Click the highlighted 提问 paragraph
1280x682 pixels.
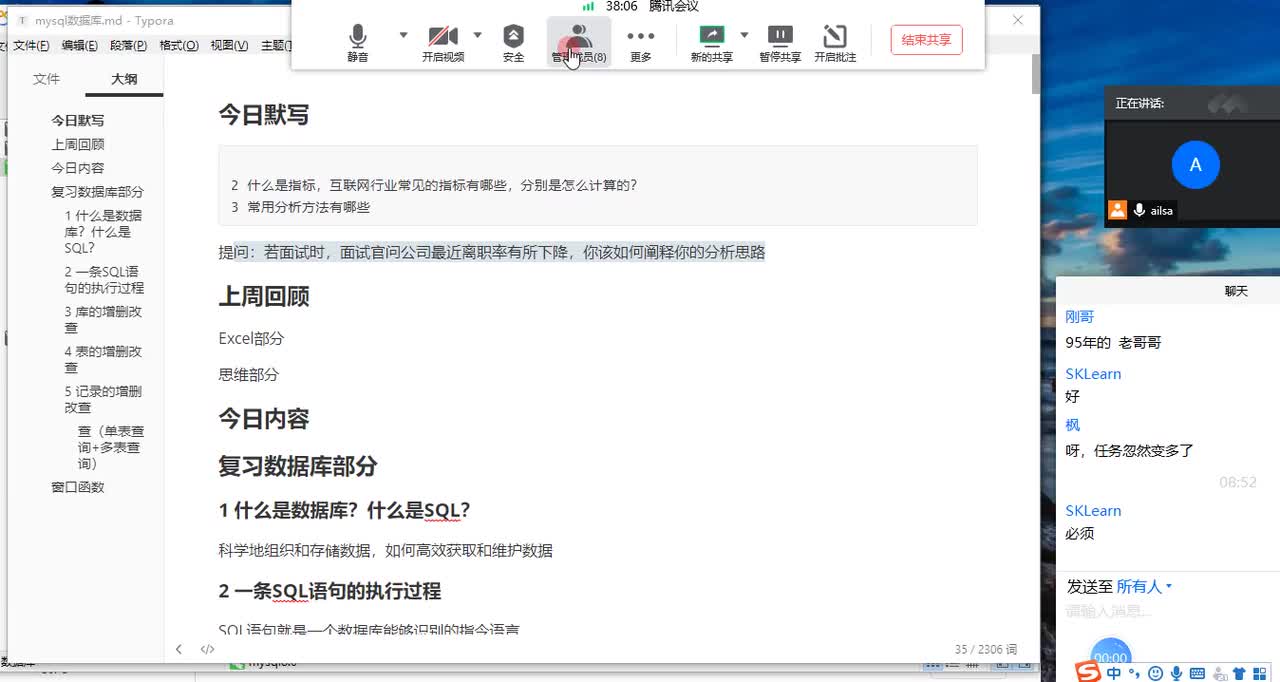coord(492,252)
